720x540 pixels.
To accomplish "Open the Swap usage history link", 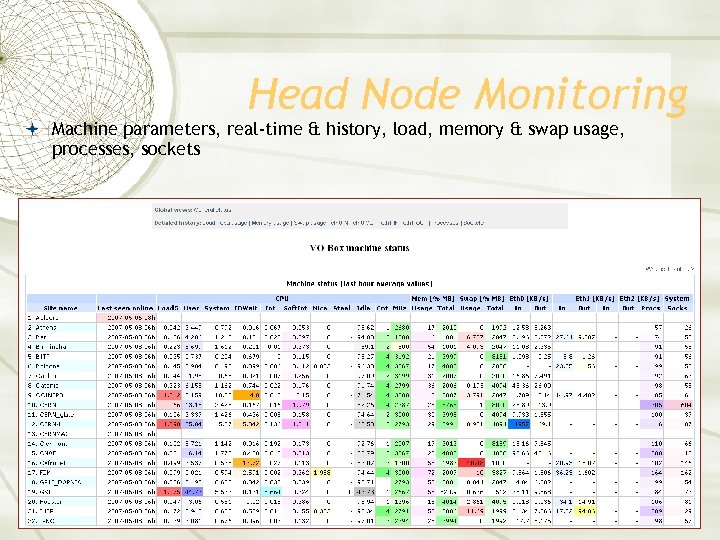I will point(310,223).
